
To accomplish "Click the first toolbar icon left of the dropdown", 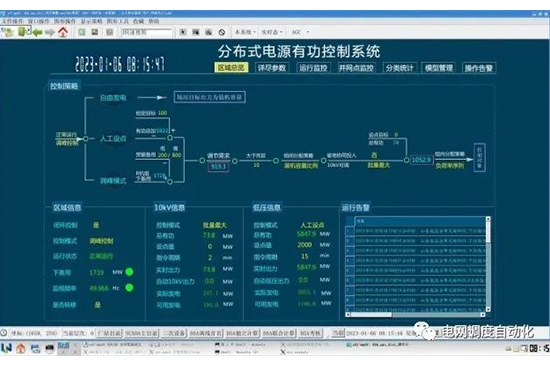I will pos(8,32).
